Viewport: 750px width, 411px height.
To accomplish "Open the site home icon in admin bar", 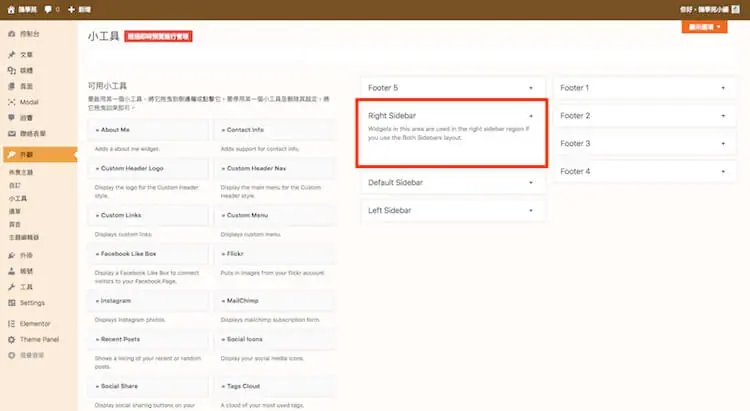I will tap(11, 10).
